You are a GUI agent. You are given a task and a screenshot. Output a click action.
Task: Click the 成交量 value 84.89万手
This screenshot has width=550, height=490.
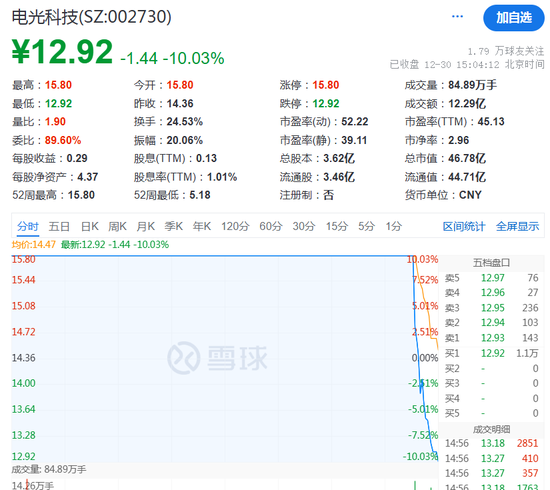click(472, 85)
